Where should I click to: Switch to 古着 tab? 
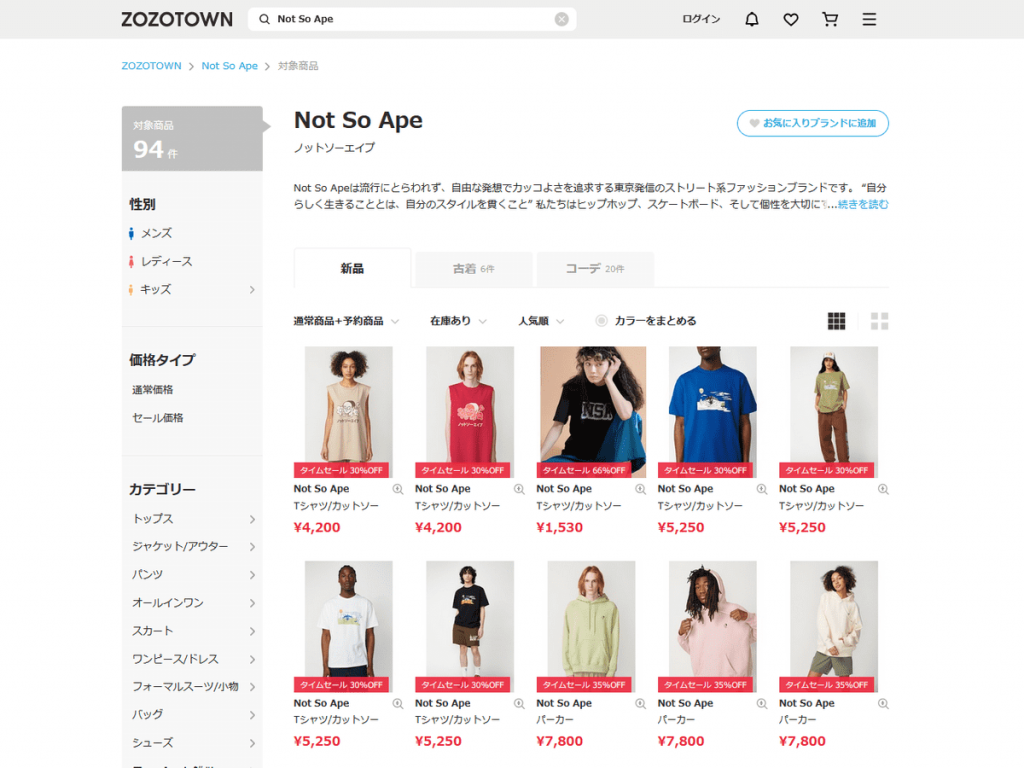[473, 268]
